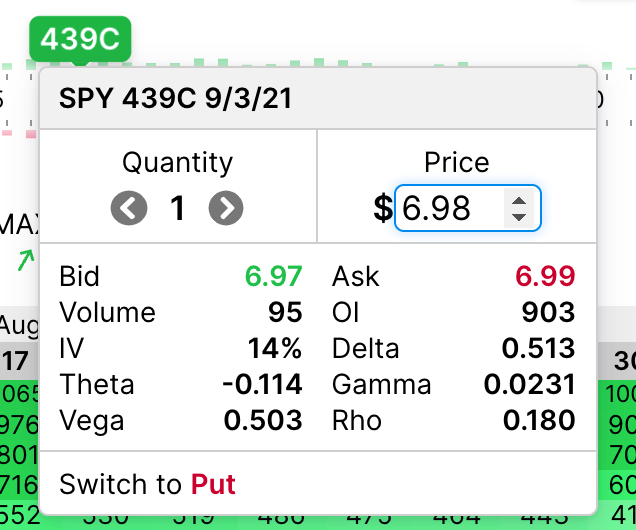Viewport: 636px width, 530px height.
Task: Decrease quantity with the left arrow
Action: (x=129, y=208)
